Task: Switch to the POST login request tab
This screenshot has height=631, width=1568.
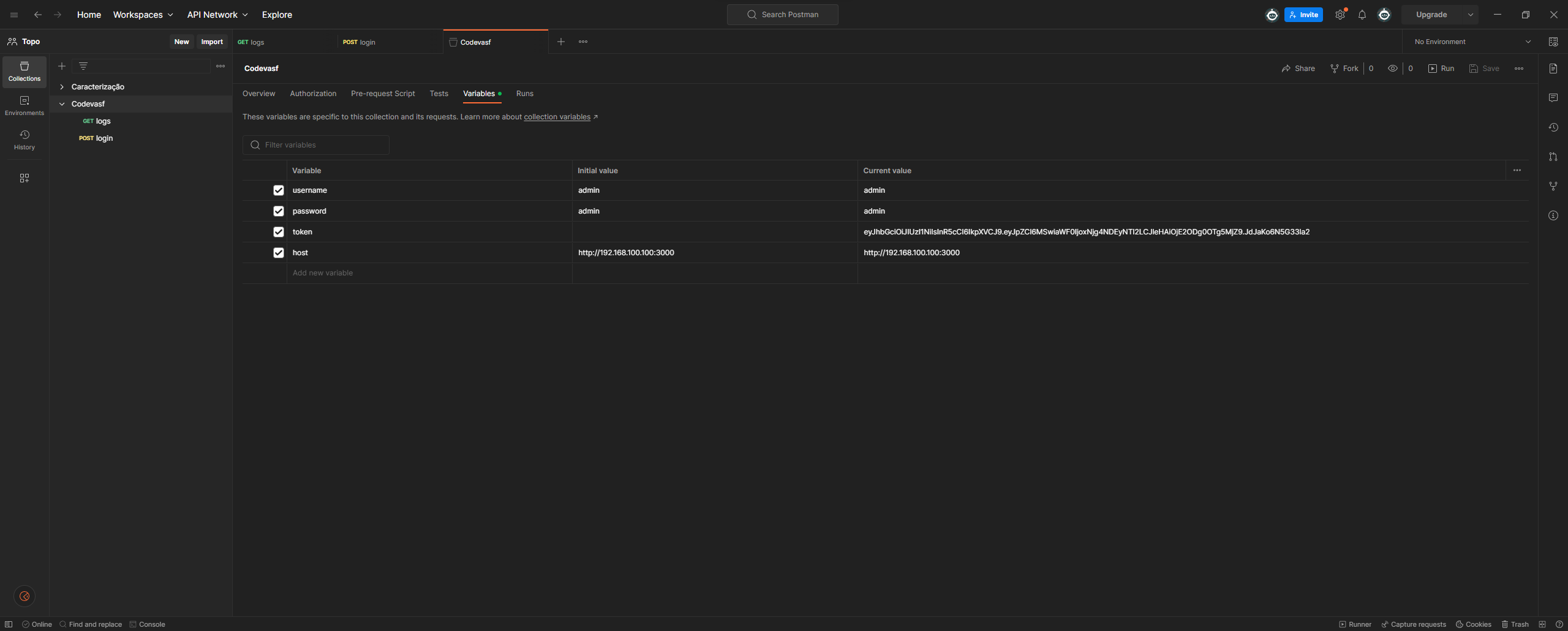Action: 390,42
